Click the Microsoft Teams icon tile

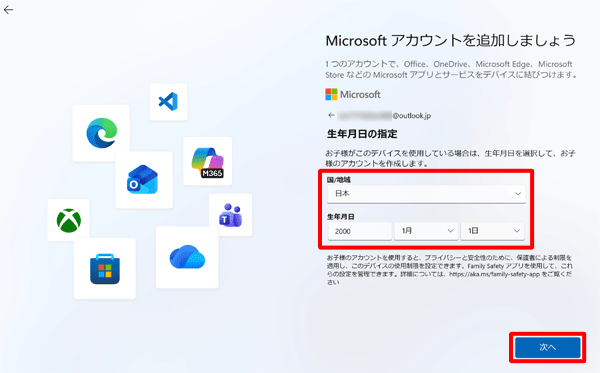click(x=230, y=215)
